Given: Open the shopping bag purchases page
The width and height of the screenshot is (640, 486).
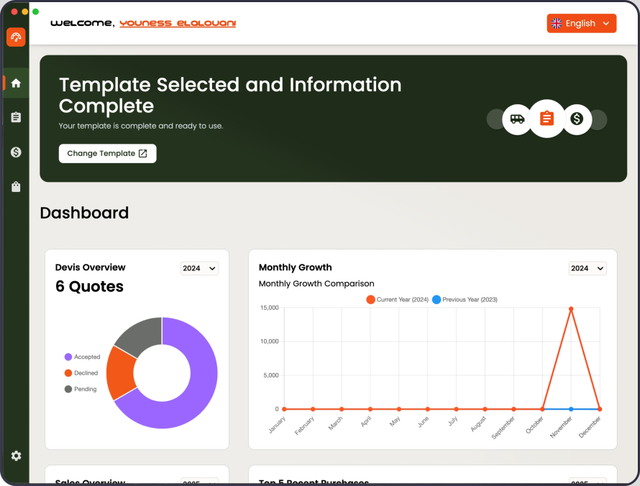Looking at the screenshot, I should click(x=16, y=187).
